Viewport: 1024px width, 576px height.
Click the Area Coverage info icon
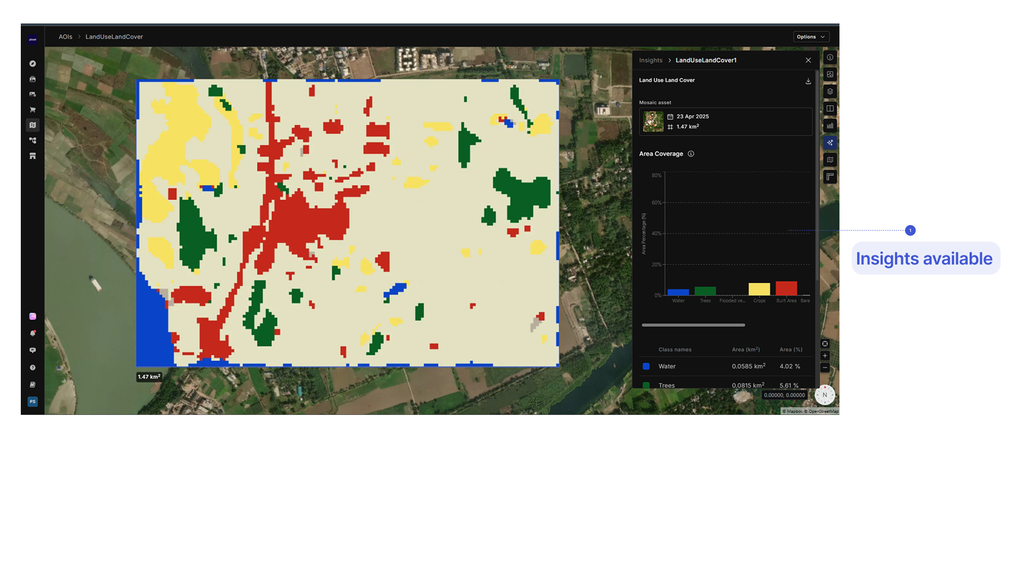point(691,154)
